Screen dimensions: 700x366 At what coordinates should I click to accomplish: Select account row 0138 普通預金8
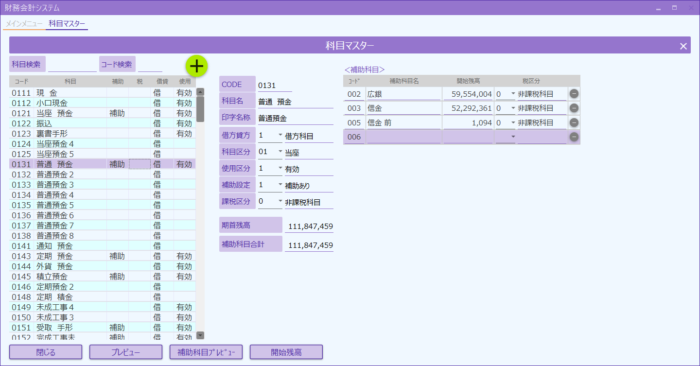click(x=102, y=236)
